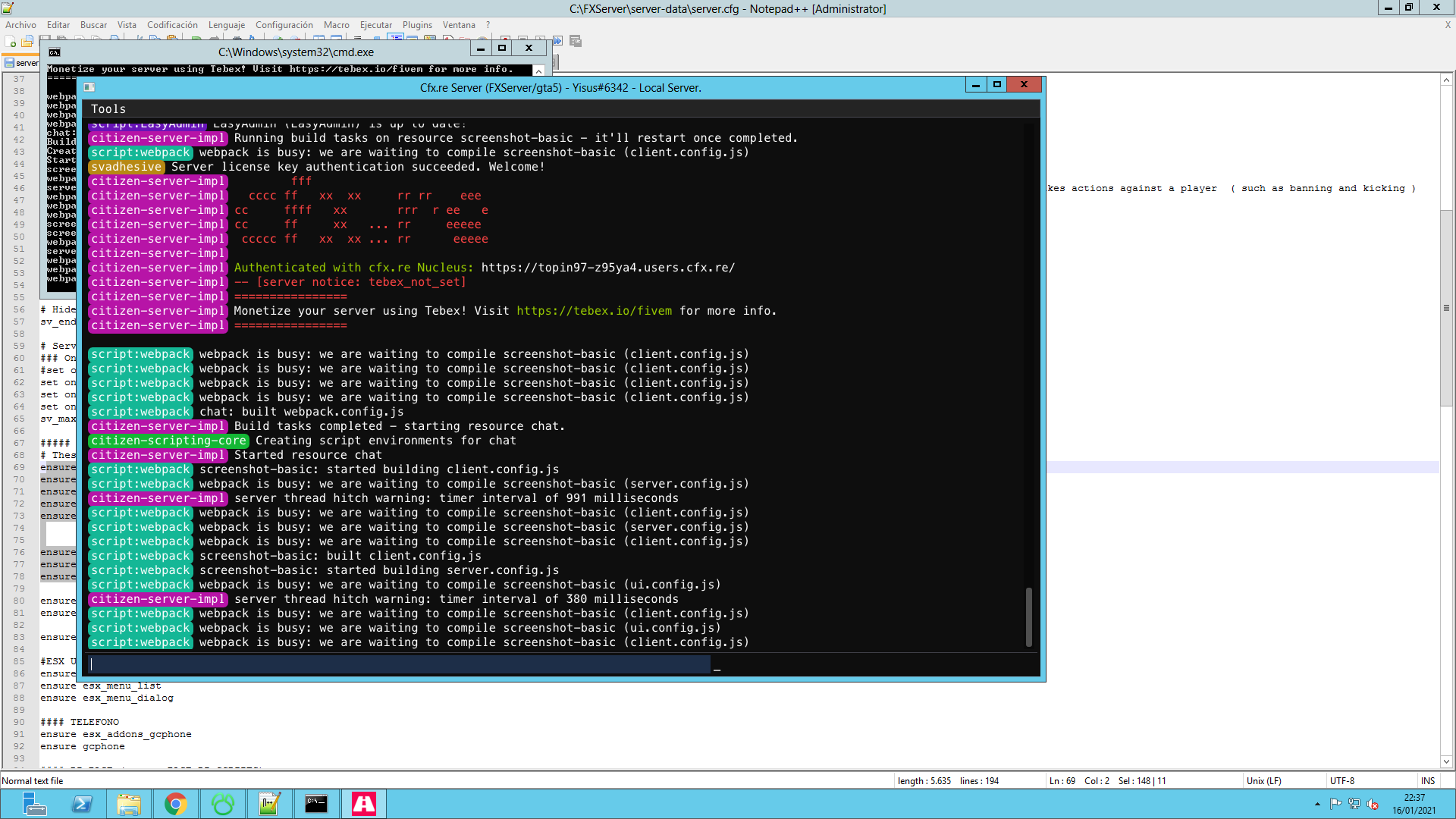Image resolution: width=1456 pixels, height=819 pixels.
Task: Open the Cfx.re Server window system icon
Action: coord(89,87)
